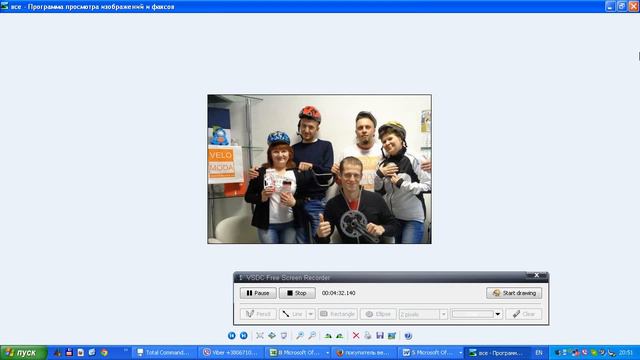The image size is (640, 360).
Task: Switch to Viber taskbar window
Action: (231, 353)
